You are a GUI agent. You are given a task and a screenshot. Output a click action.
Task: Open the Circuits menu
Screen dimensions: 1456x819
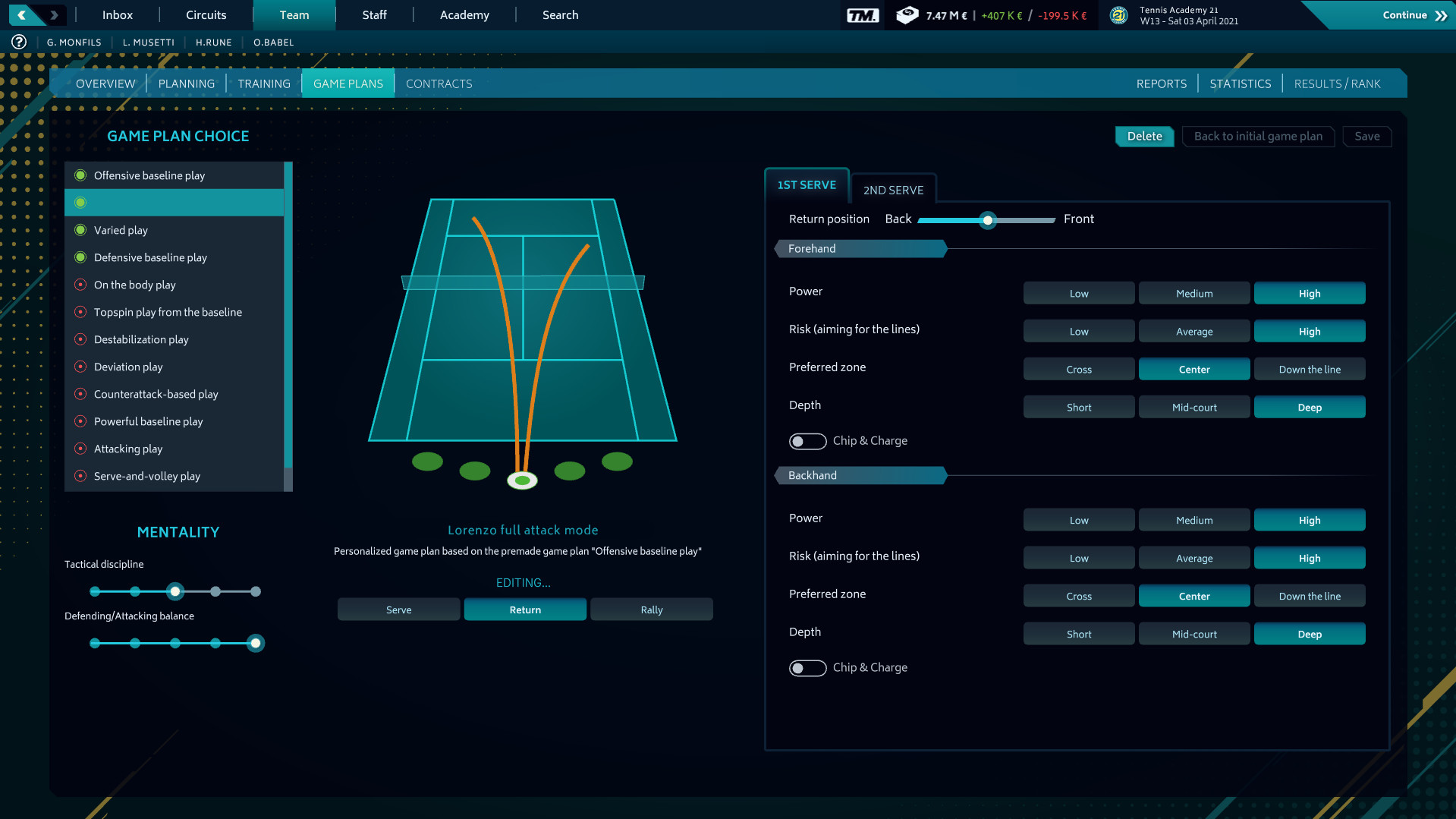tap(205, 14)
